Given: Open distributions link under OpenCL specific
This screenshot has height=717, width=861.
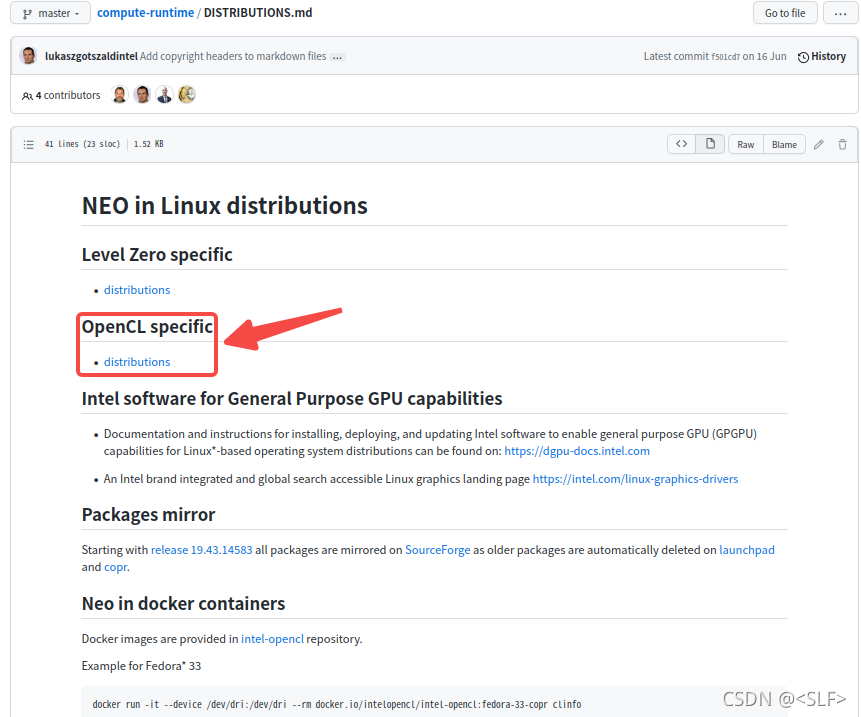Looking at the screenshot, I should [137, 362].
